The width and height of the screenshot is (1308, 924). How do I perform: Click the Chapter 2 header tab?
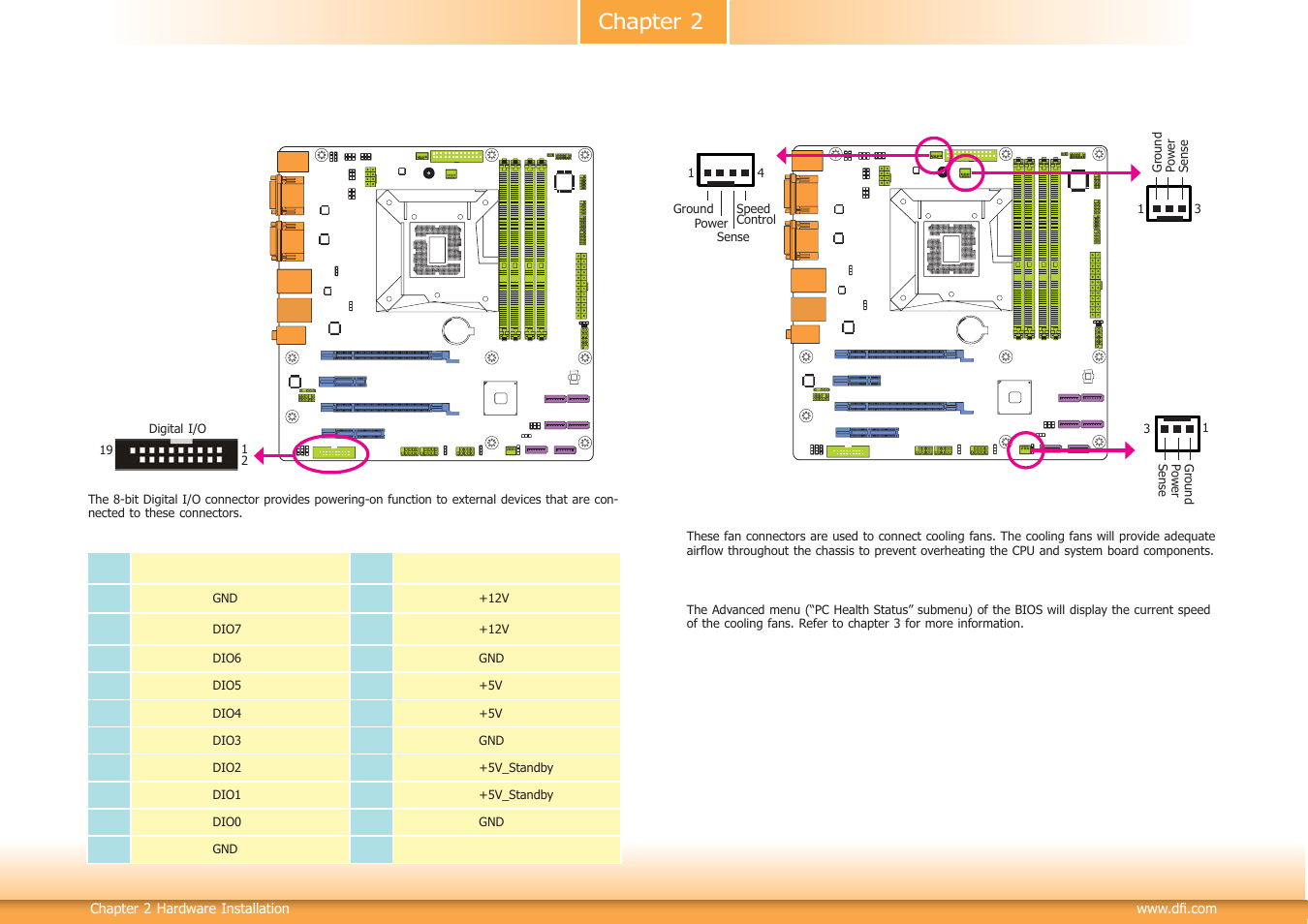(x=653, y=21)
